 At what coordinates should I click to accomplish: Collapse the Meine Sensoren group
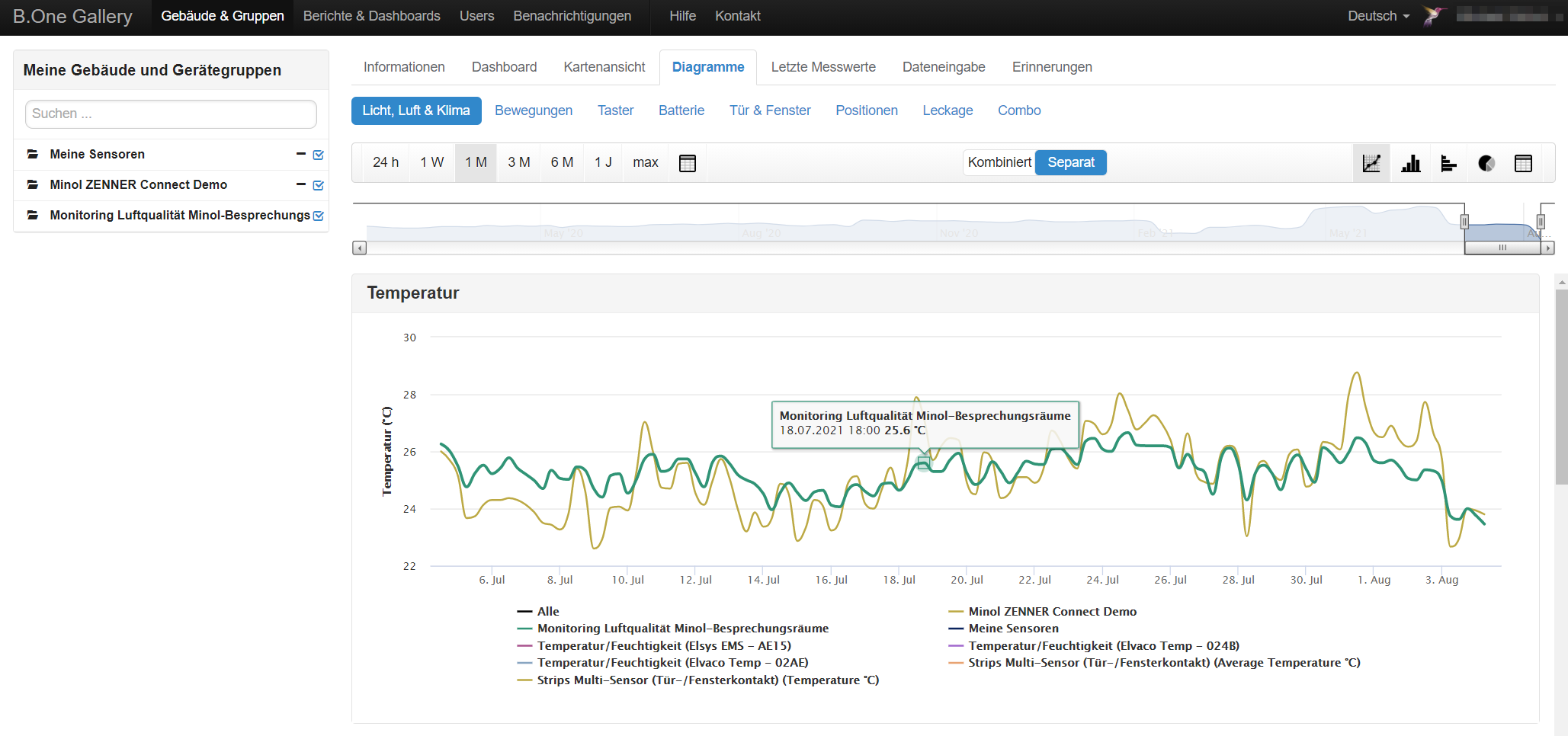pyautogui.click(x=301, y=154)
